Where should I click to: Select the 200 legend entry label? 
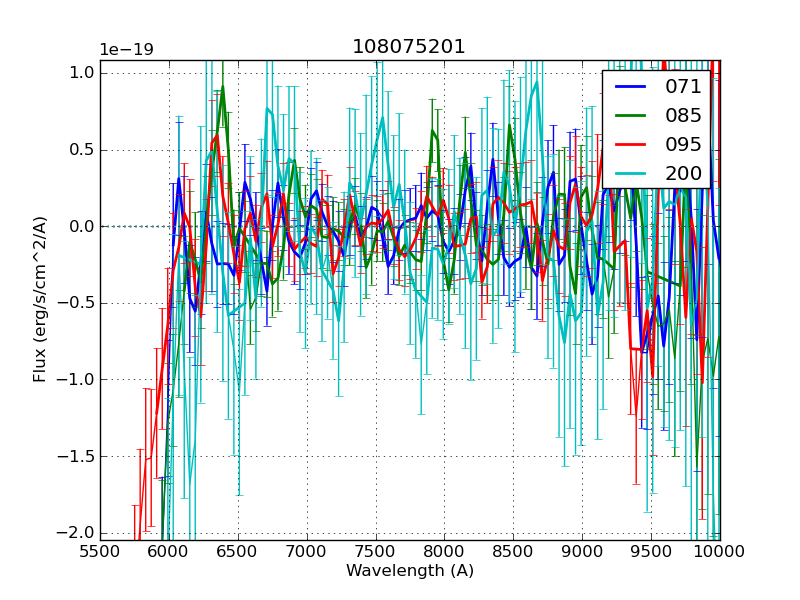click(x=683, y=174)
